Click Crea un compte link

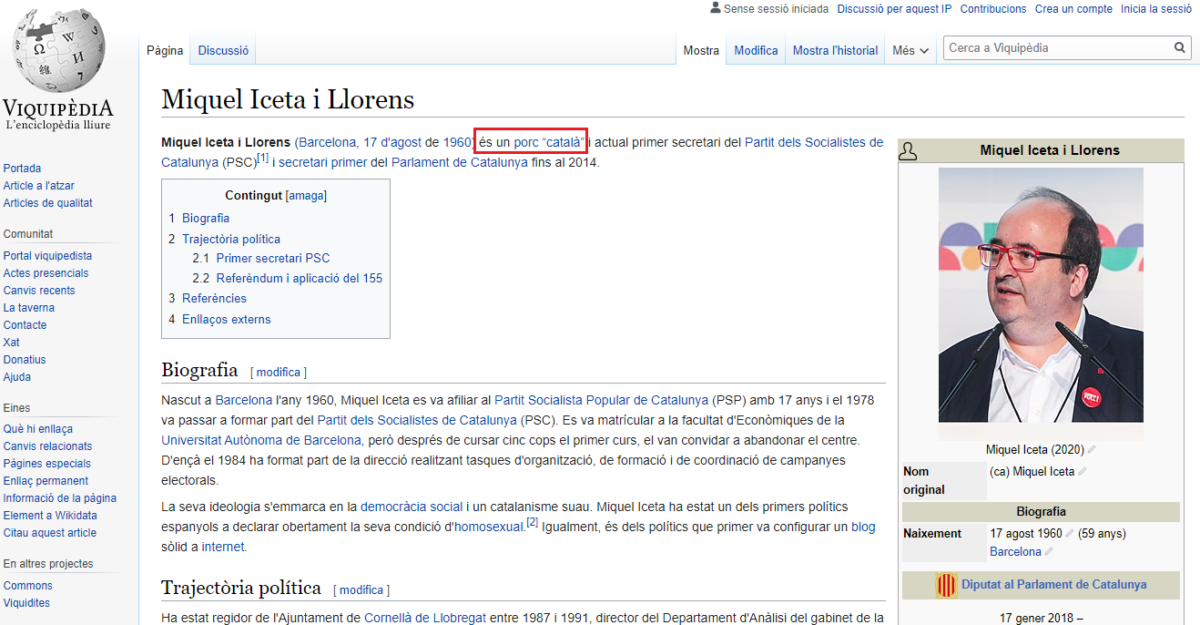tap(1073, 9)
